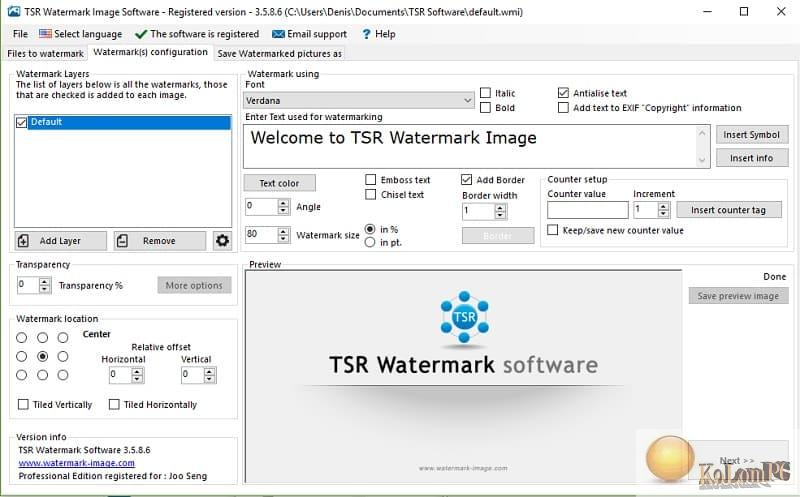Enable Tiled Vertically checkbox

pyautogui.click(x=23, y=404)
